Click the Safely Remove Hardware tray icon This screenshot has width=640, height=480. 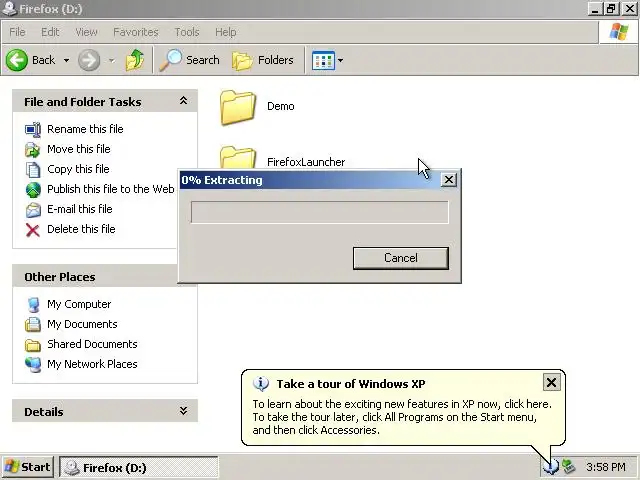click(569, 467)
